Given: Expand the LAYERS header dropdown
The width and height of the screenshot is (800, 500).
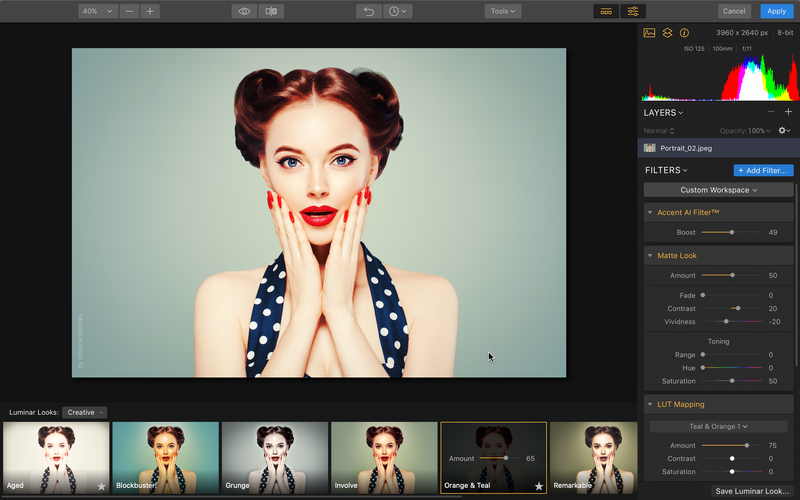Looking at the screenshot, I should point(663,113).
